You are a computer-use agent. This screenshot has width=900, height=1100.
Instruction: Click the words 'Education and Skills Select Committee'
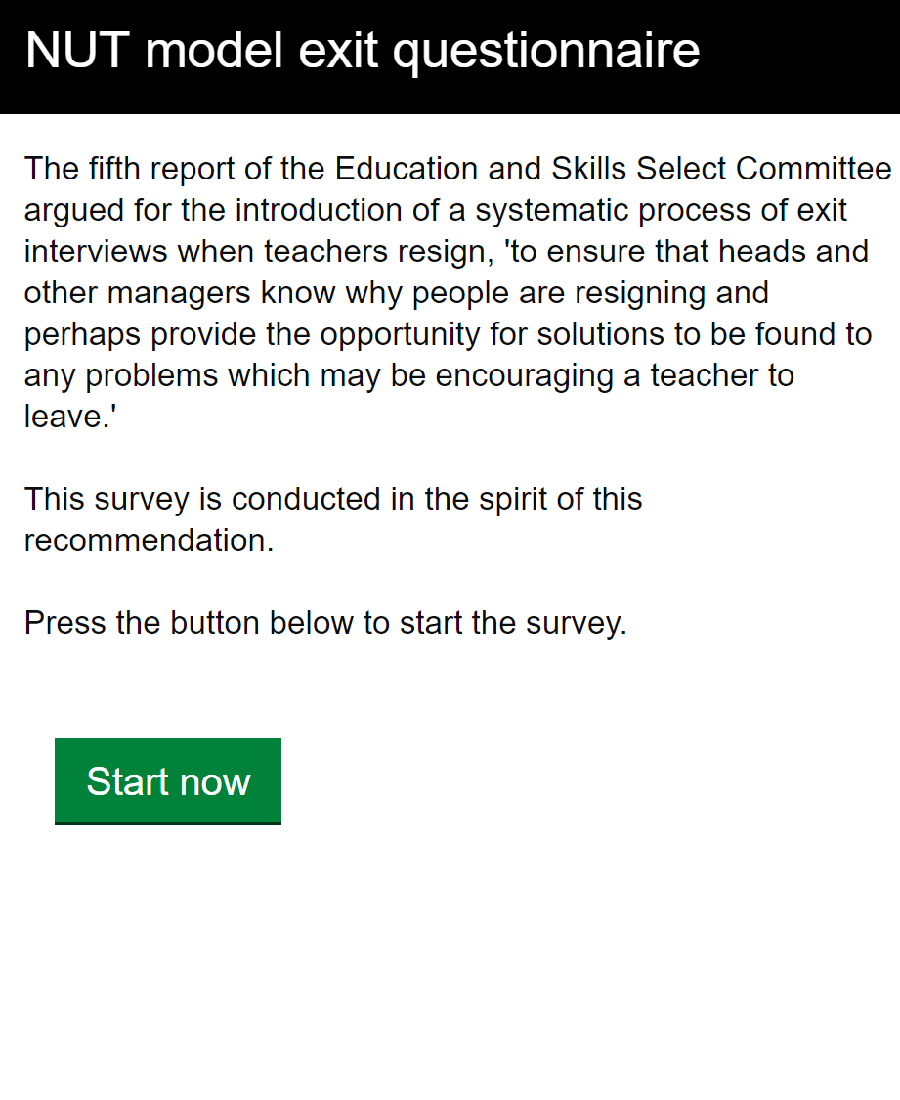tap(613, 169)
